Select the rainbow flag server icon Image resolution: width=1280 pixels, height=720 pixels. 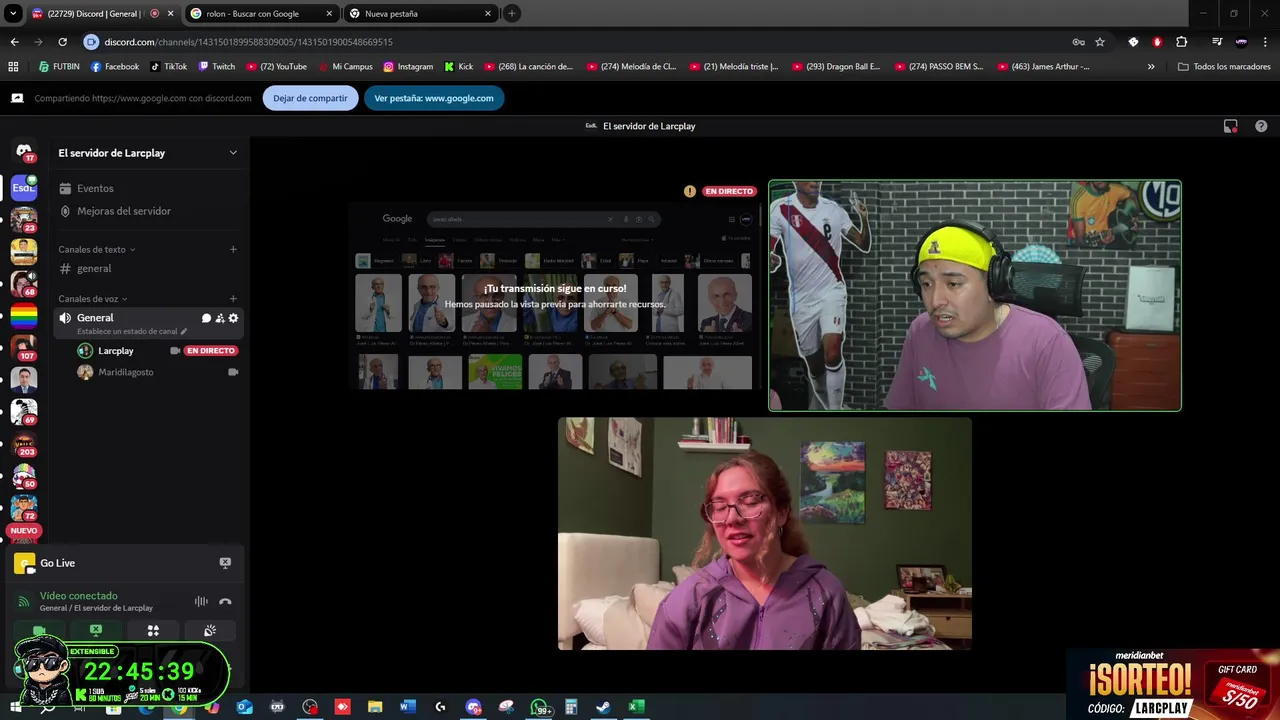tap(24, 317)
